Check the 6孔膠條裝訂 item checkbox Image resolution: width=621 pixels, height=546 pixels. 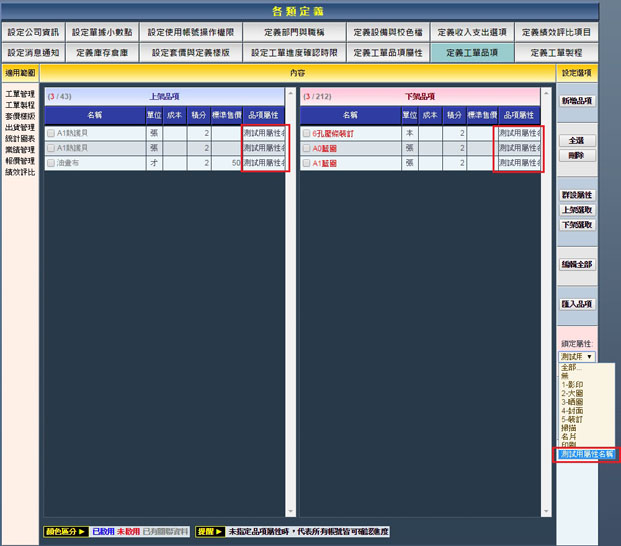pyautogui.click(x=307, y=133)
